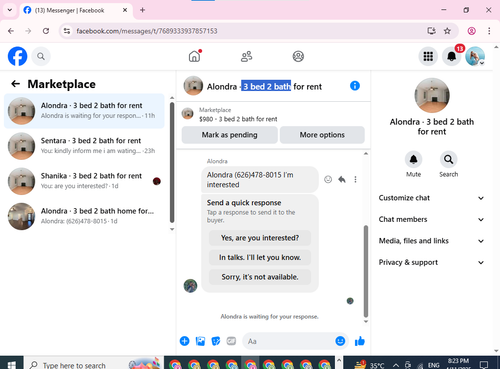
Task: Open the Facebook menu grid icon
Action: tap(428, 56)
